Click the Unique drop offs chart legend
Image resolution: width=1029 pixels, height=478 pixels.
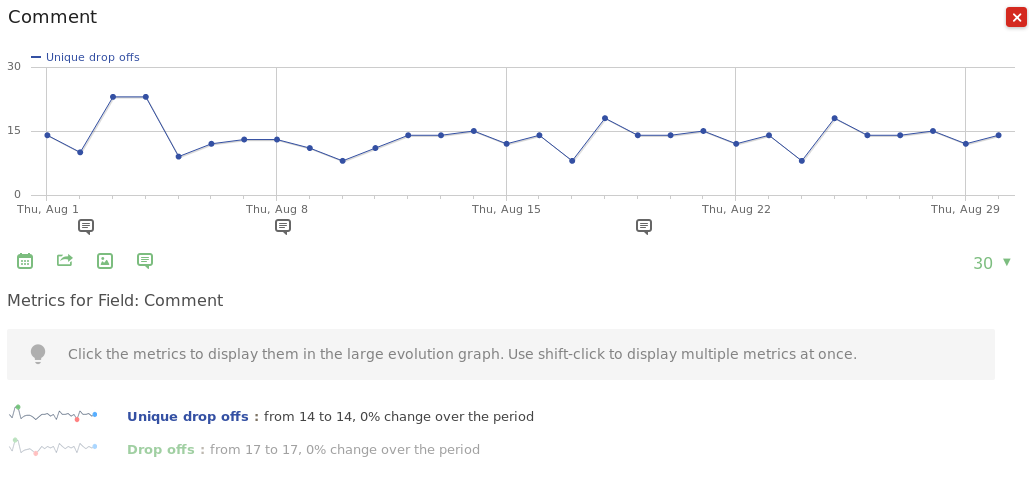coord(86,57)
